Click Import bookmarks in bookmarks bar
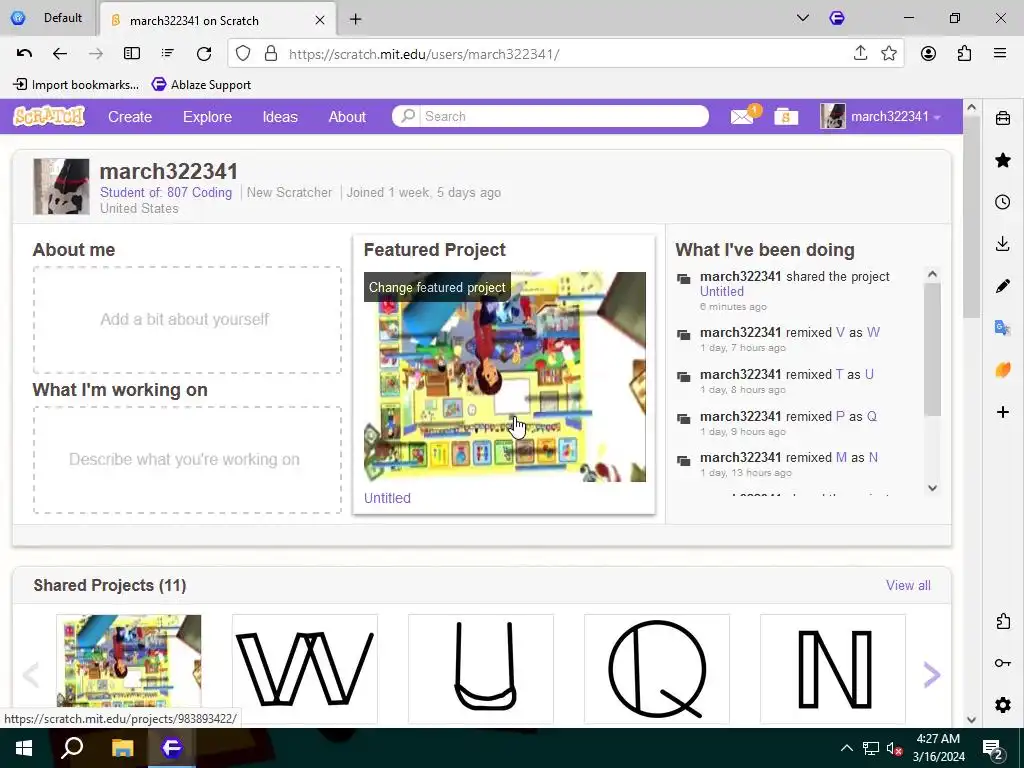The width and height of the screenshot is (1024, 768). (76, 84)
